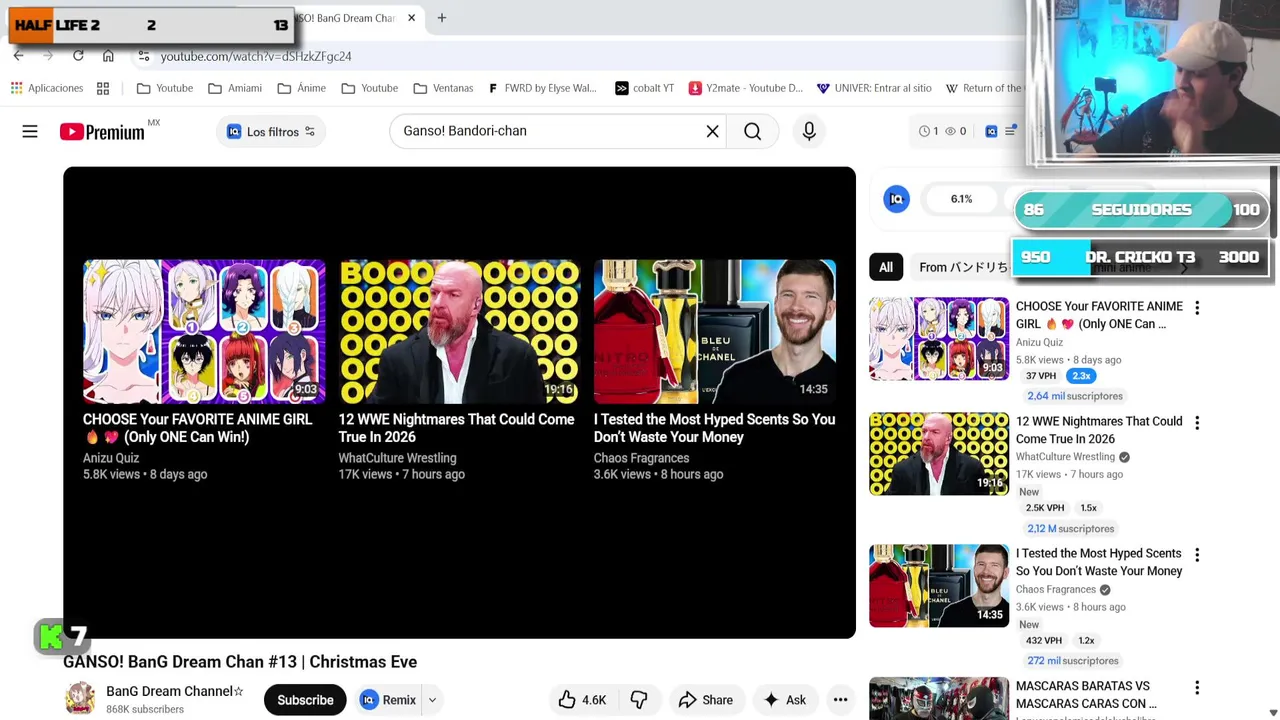Click 2.64 mil suscriptores label
This screenshot has width=1280, height=720.
[1075, 396]
